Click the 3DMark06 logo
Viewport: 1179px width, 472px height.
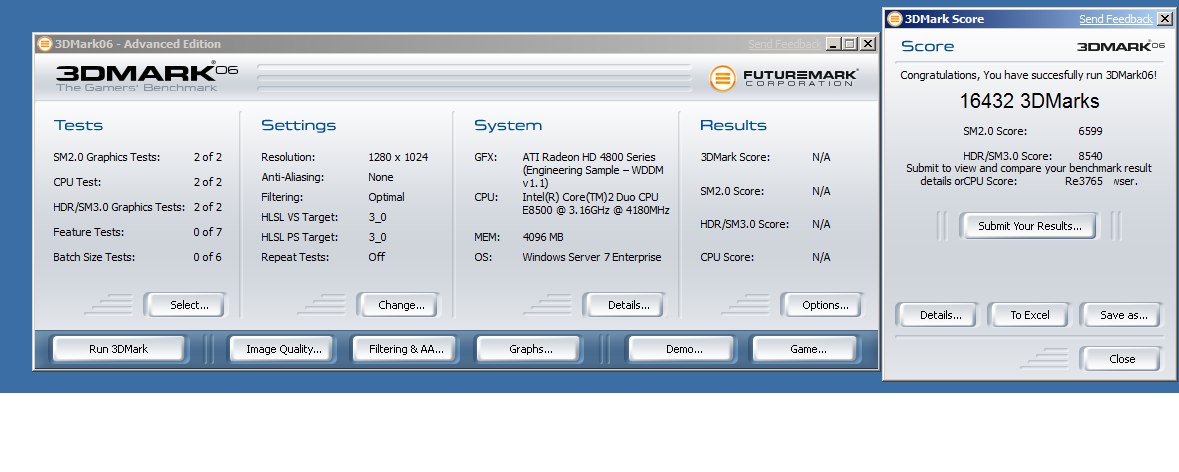tap(147, 77)
